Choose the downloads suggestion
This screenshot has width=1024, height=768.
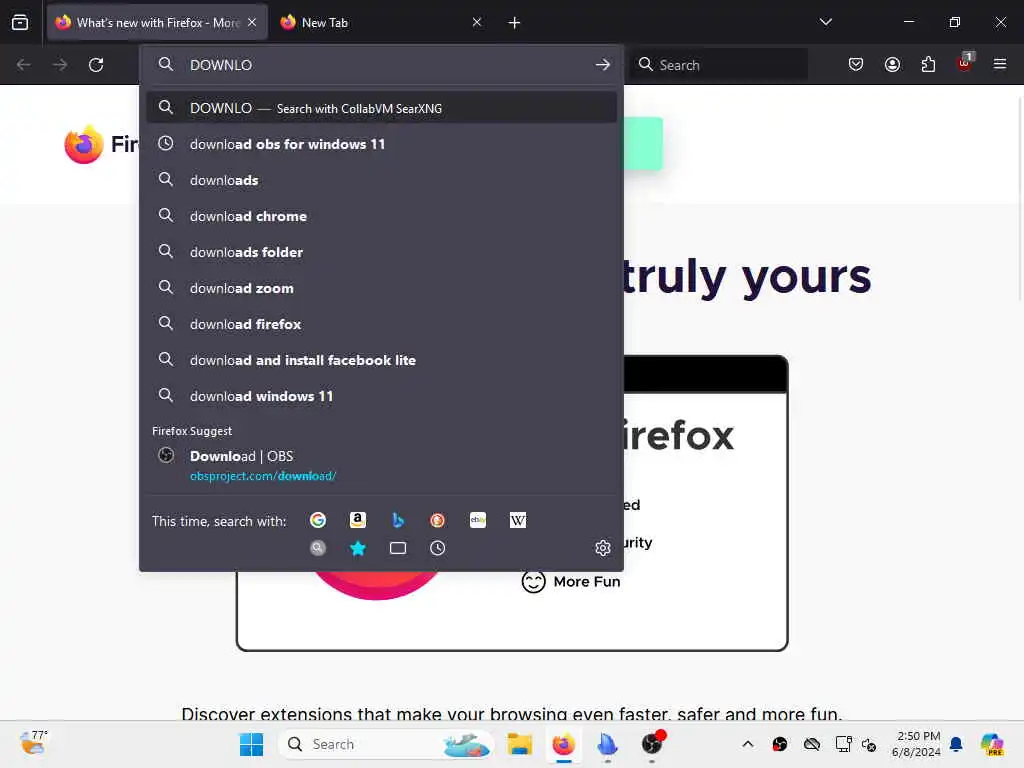click(381, 180)
